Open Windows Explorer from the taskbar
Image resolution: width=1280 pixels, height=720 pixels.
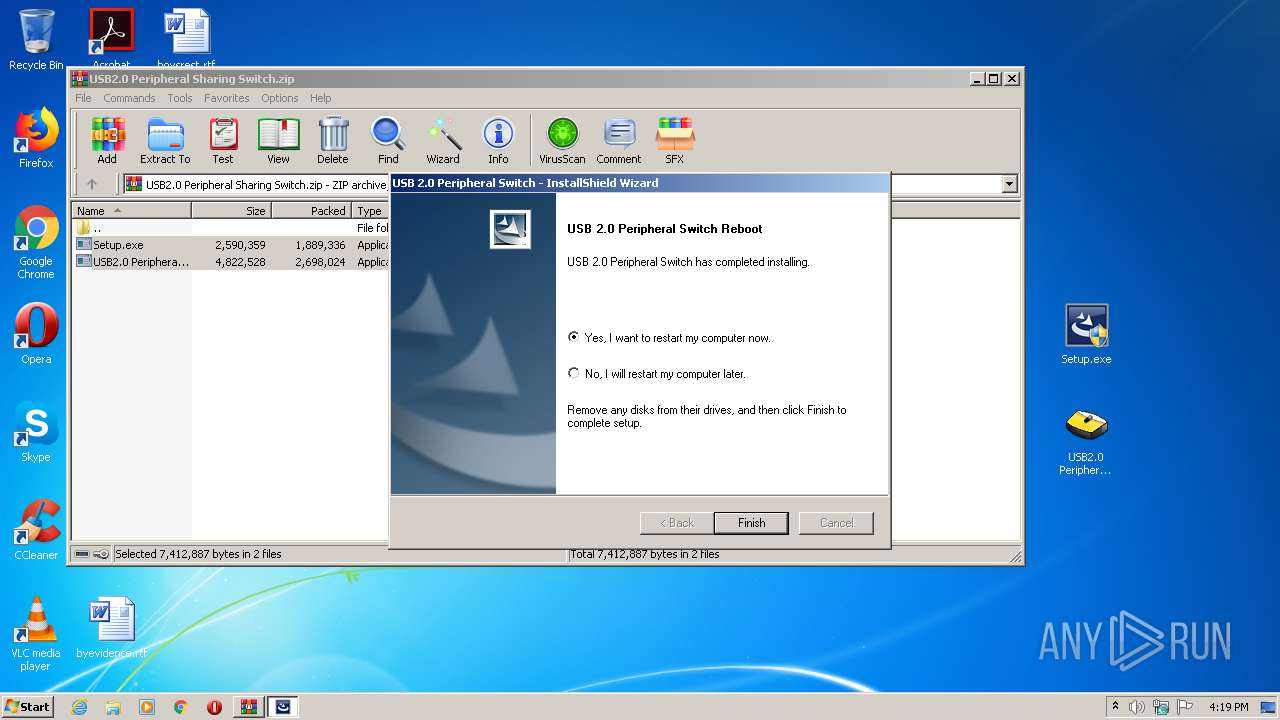113,707
